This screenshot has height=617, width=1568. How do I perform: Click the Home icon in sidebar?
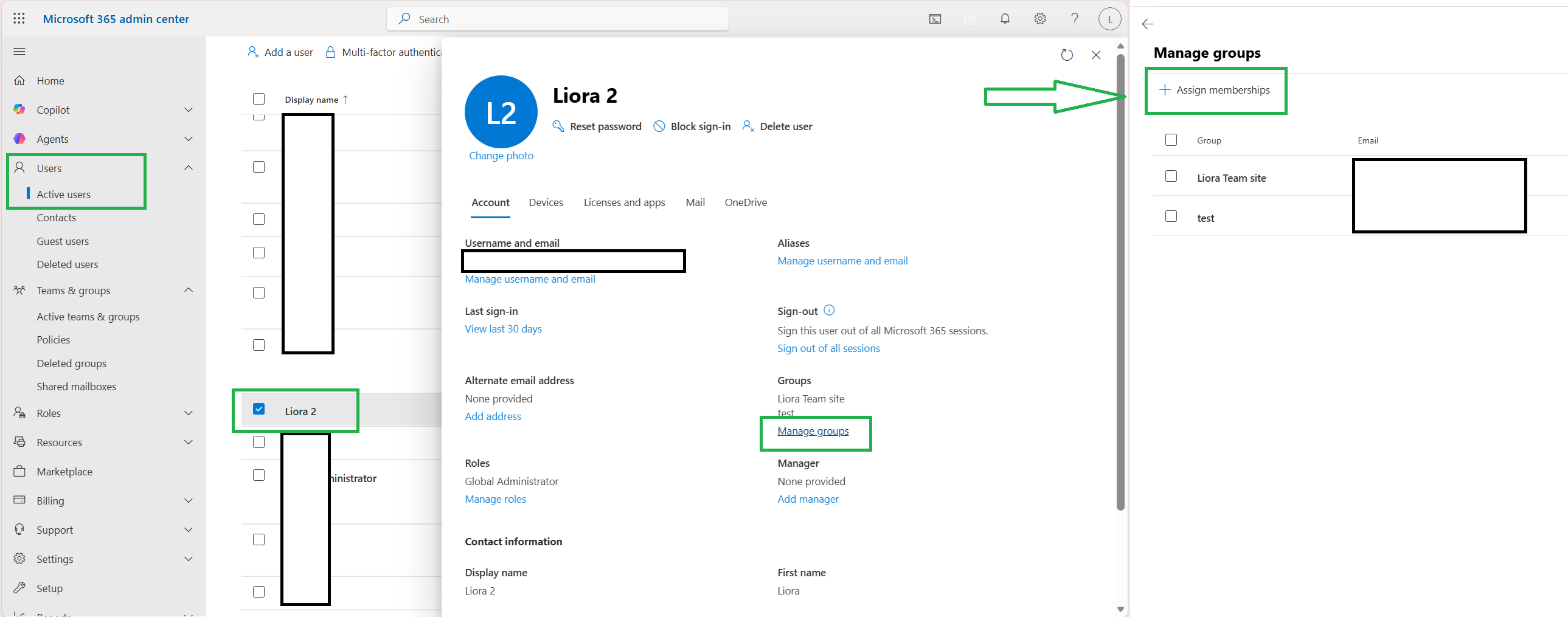point(19,80)
